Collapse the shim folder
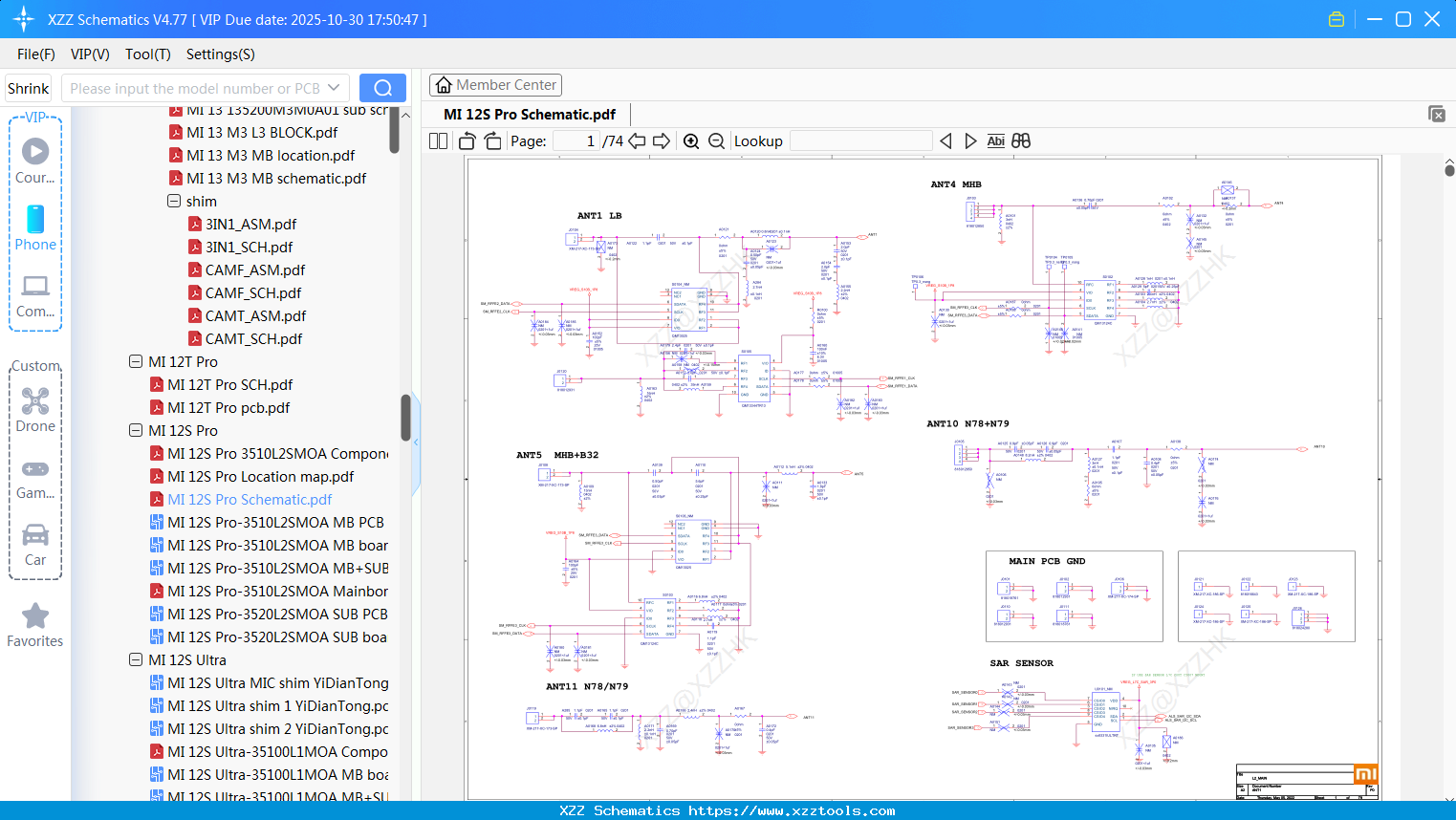The width and height of the screenshot is (1456, 820). click(x=173, y=201)
